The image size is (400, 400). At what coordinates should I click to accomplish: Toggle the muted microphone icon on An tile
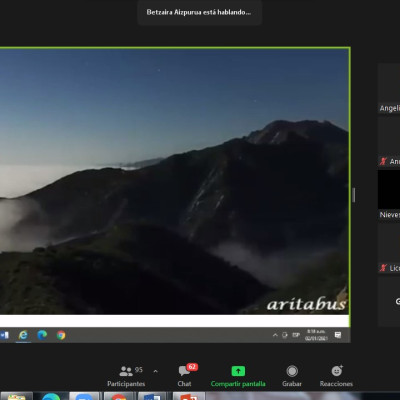383,161
